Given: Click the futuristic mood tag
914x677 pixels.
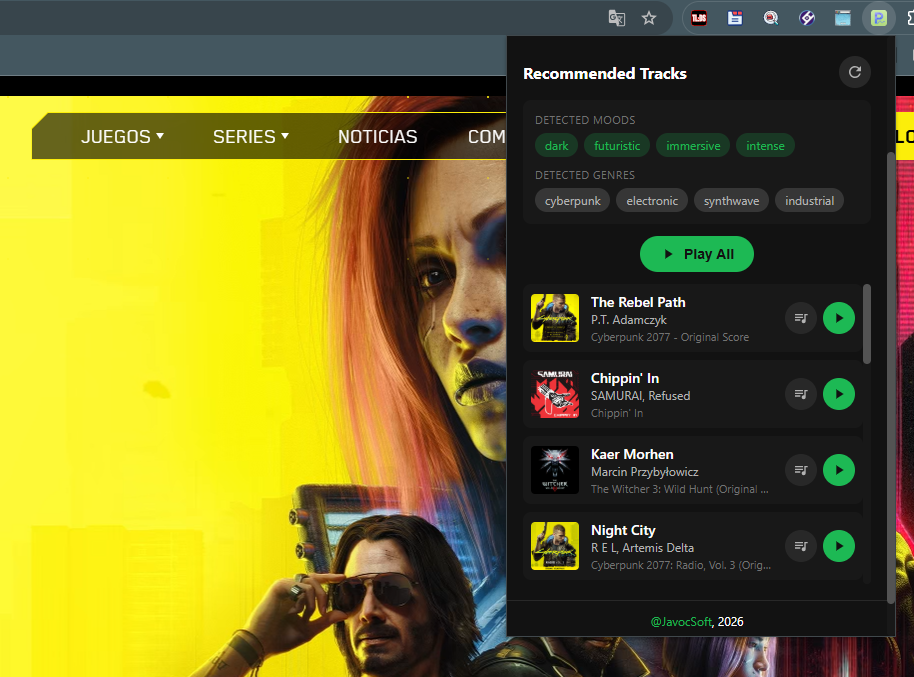Looking at the screenshot, I should (x=617, y=146).
